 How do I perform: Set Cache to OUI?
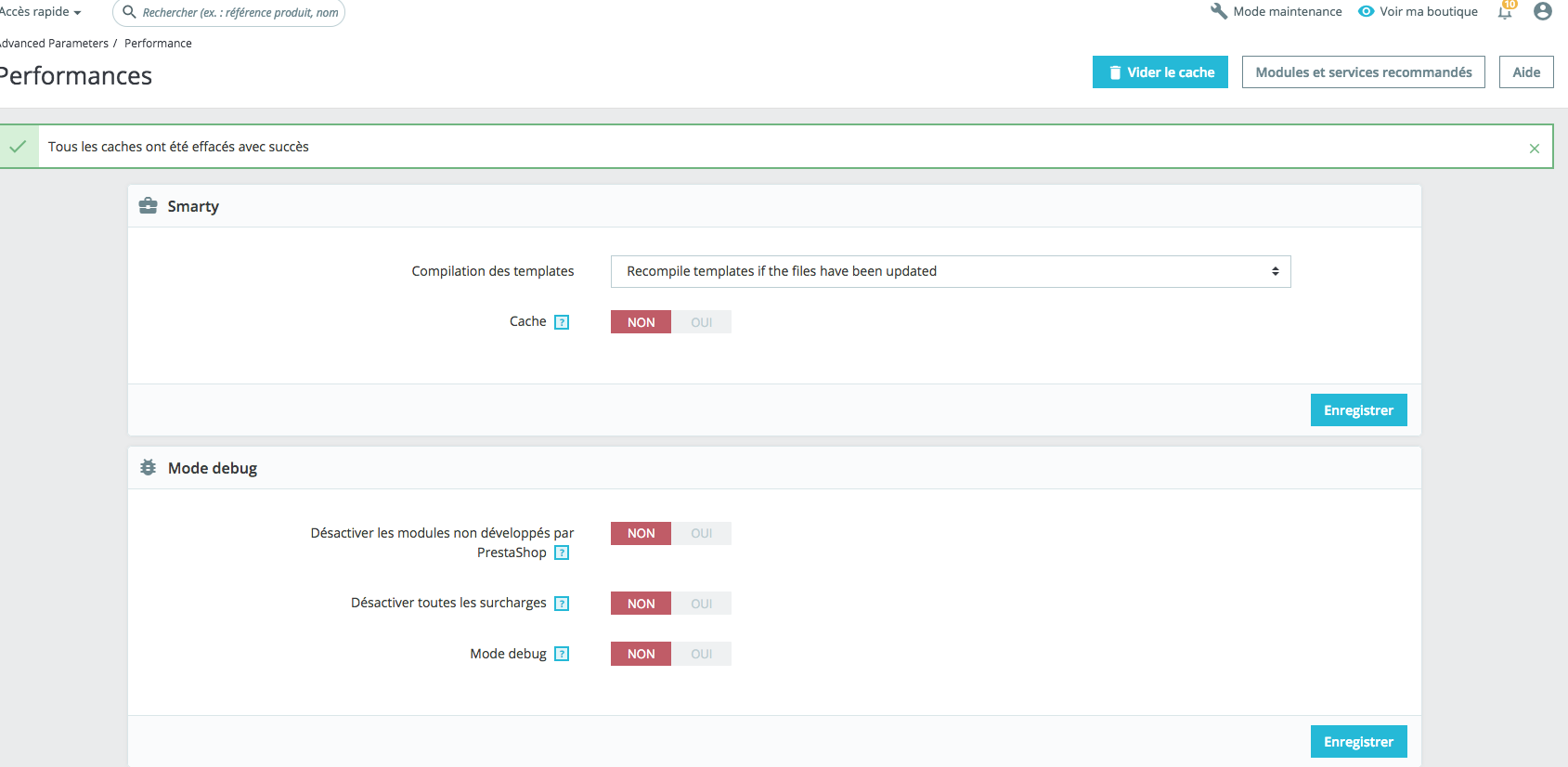[x=701, y=322]
